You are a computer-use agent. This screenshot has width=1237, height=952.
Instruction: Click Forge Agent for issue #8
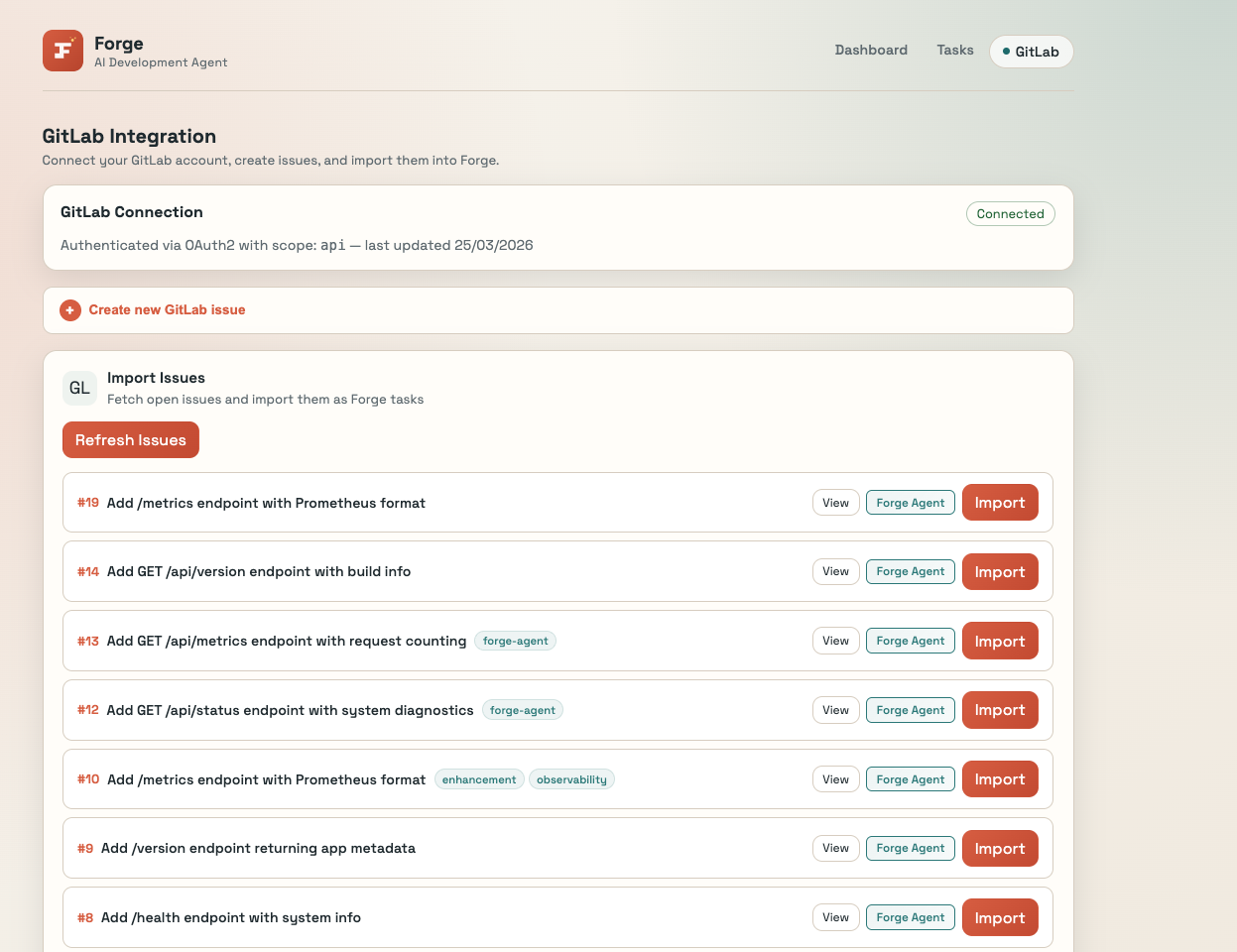(911, 917)
